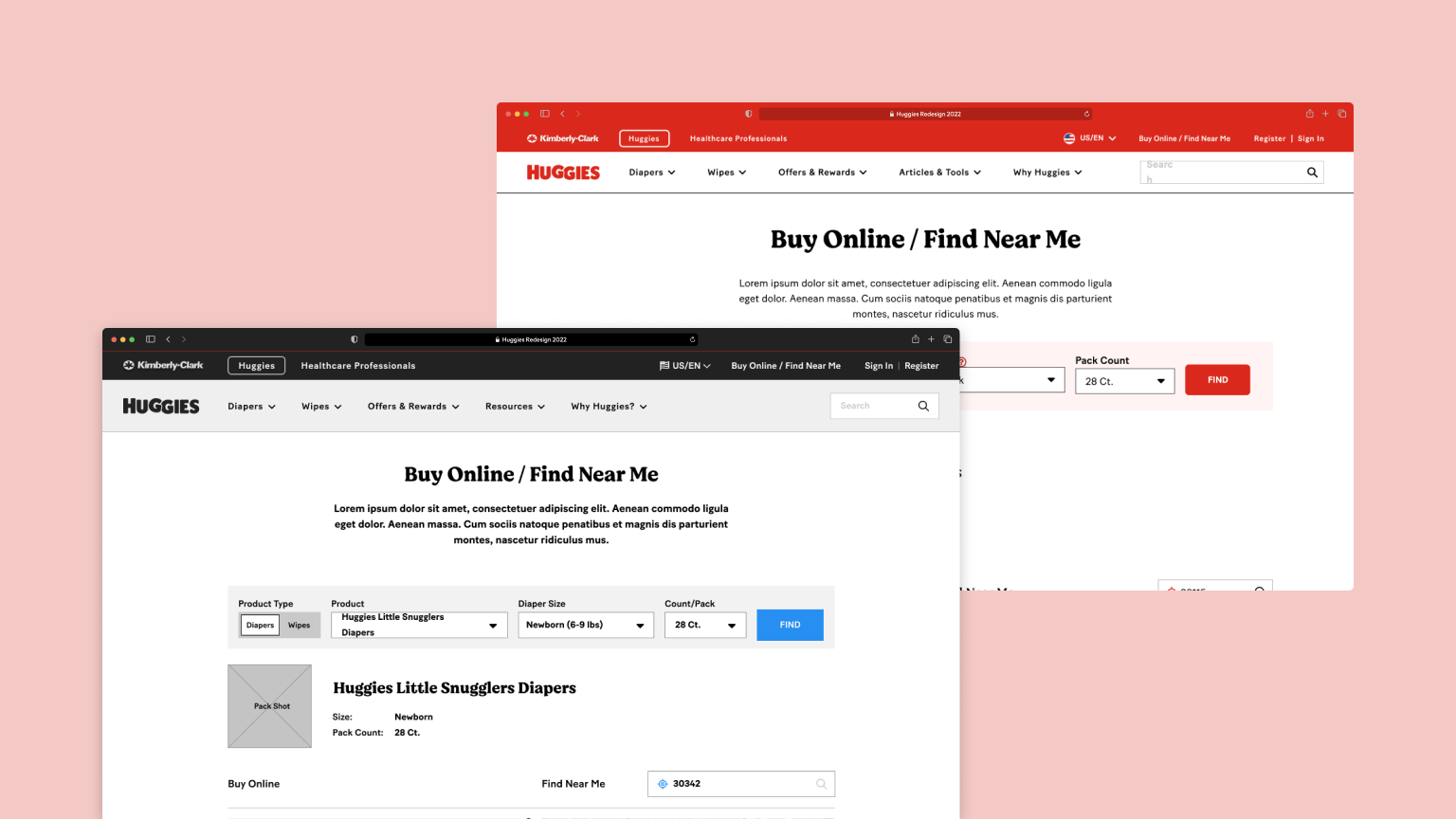This screenshot has height=819, width=1456.
Task: Click the search magnifier icon in gray navbar
Action: (x=923, y=406)
